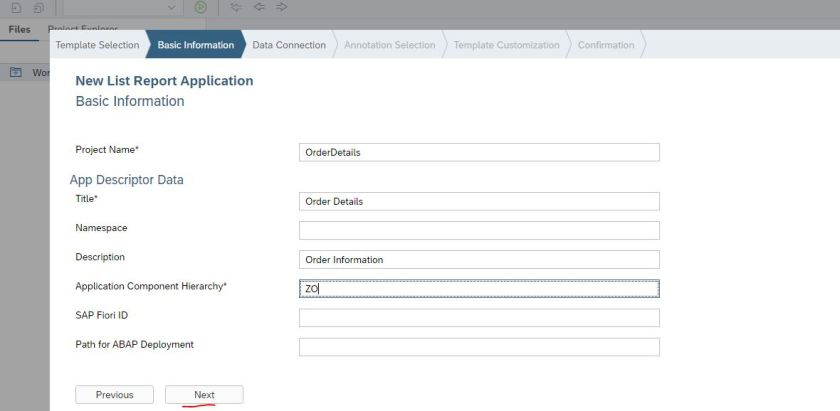
Task: Click the first document icon in top toolbar
Action: coord(15,7)
